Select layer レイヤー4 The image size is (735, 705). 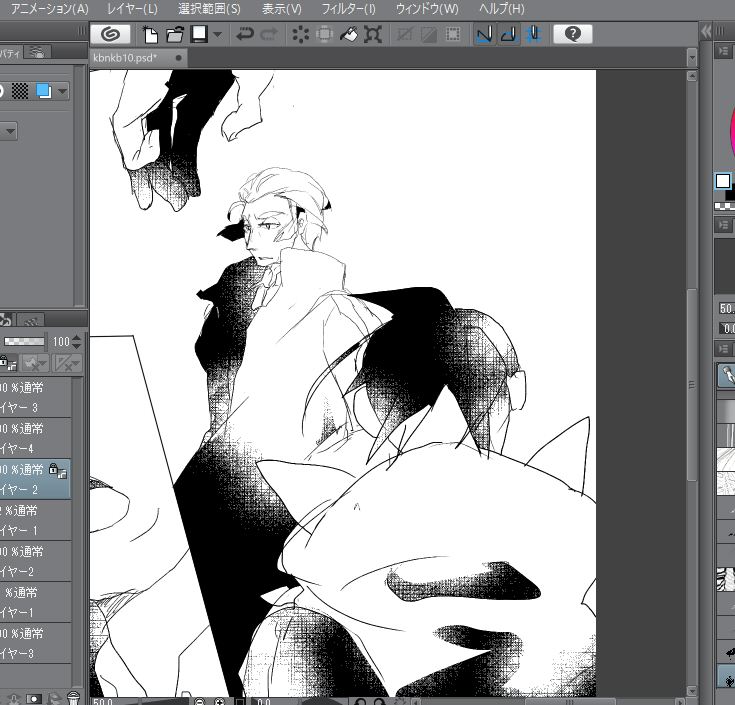(x=35, y=438)
